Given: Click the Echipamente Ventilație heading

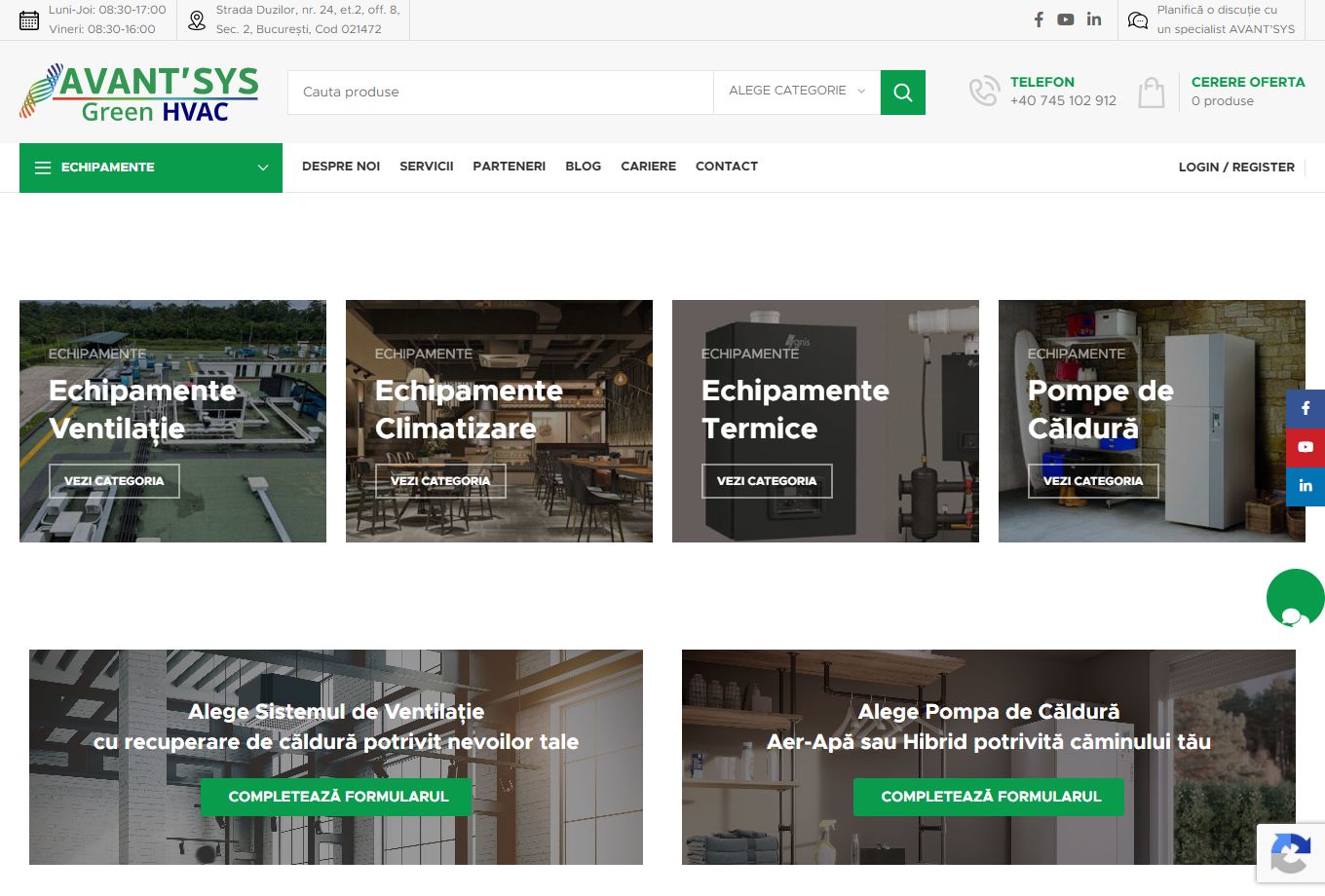Looking at the screenshot, I should click(x=142, y=409).
